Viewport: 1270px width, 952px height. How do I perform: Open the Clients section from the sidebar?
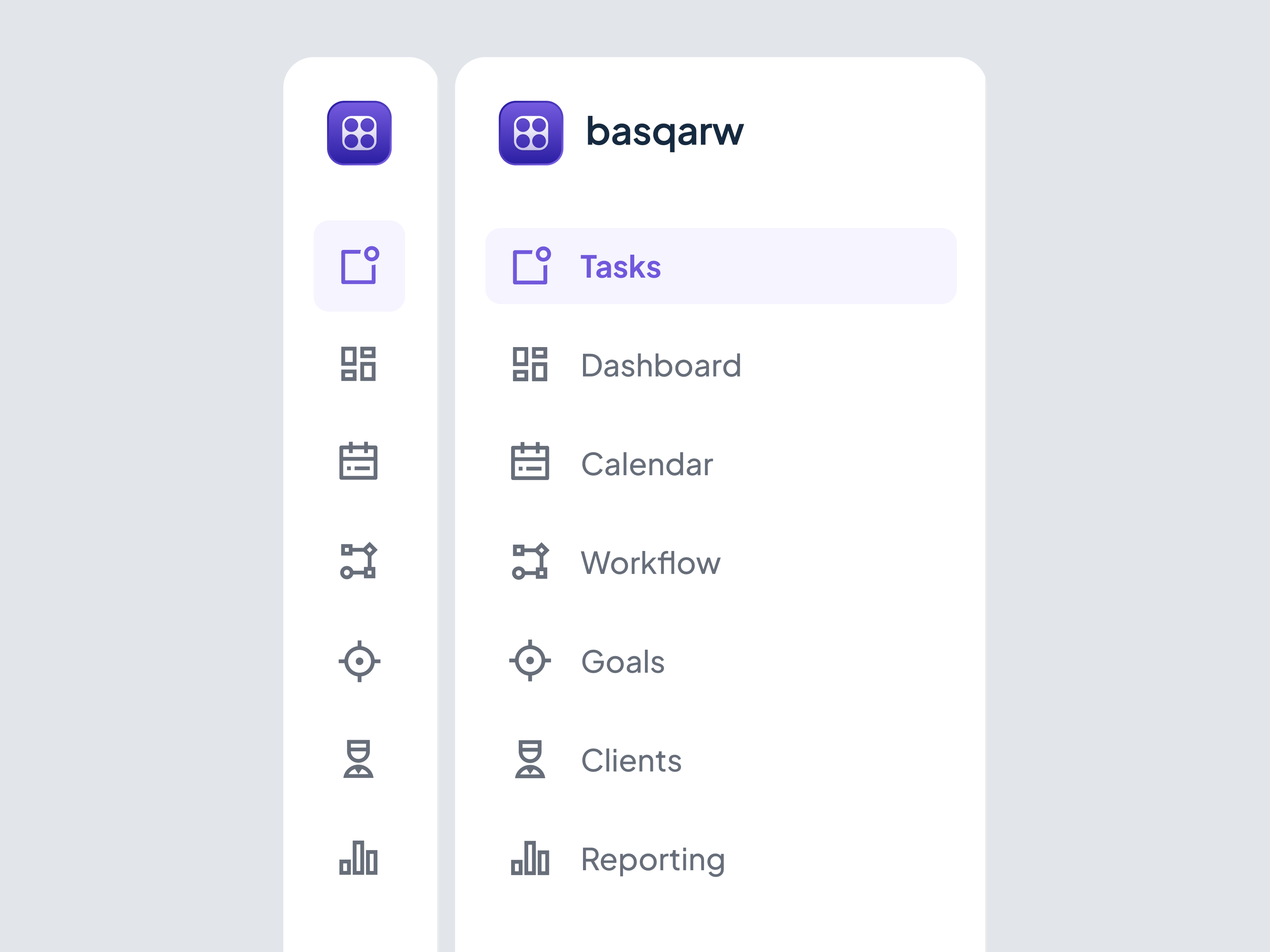[x=631, y=760]
